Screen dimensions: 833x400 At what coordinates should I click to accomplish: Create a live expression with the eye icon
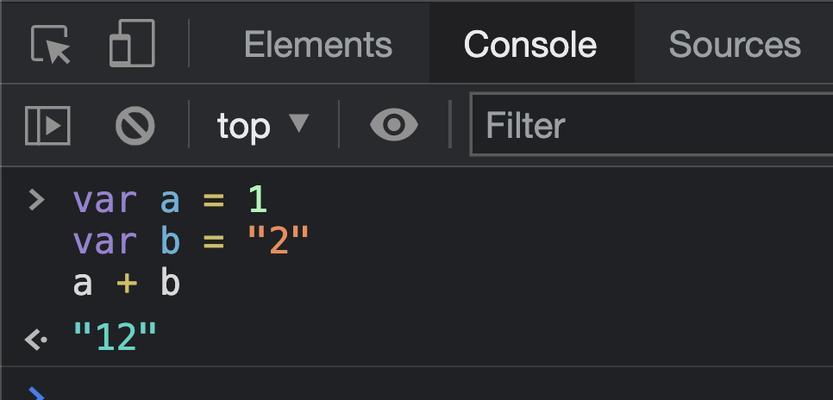tap(394, 125)
